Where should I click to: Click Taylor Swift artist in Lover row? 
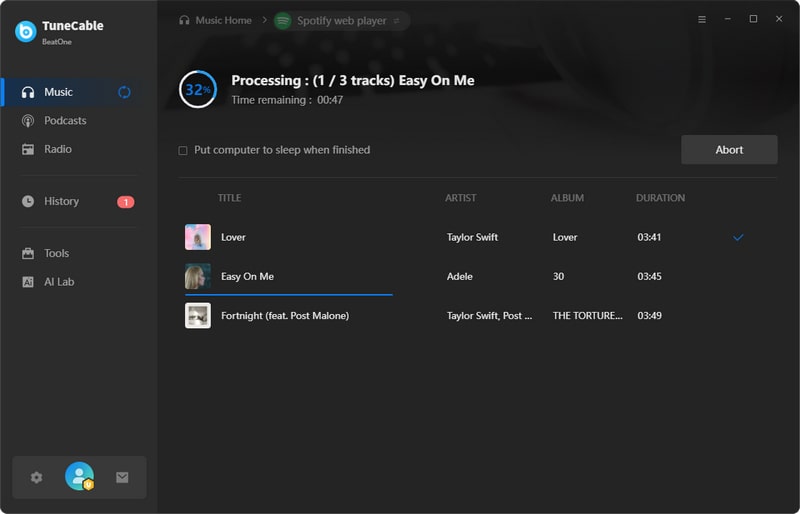[x=472, y=237]
